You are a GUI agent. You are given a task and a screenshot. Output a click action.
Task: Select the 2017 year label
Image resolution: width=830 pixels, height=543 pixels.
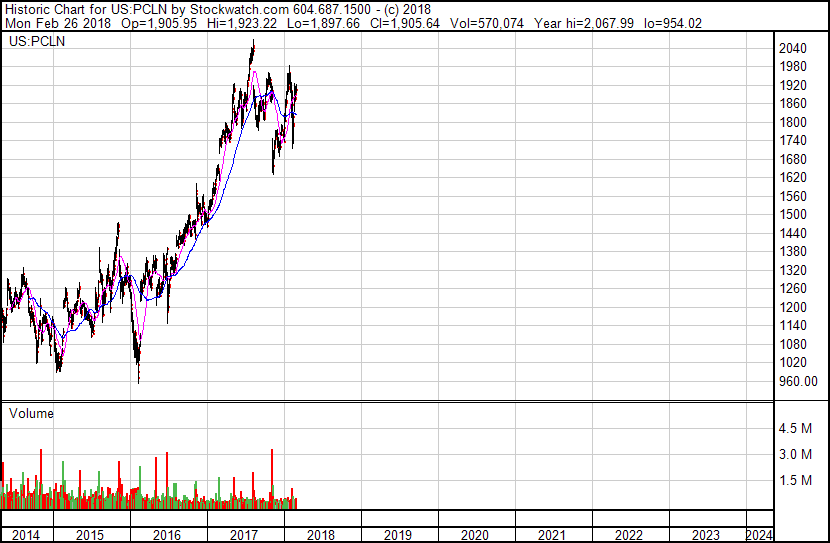click(243, 535)
